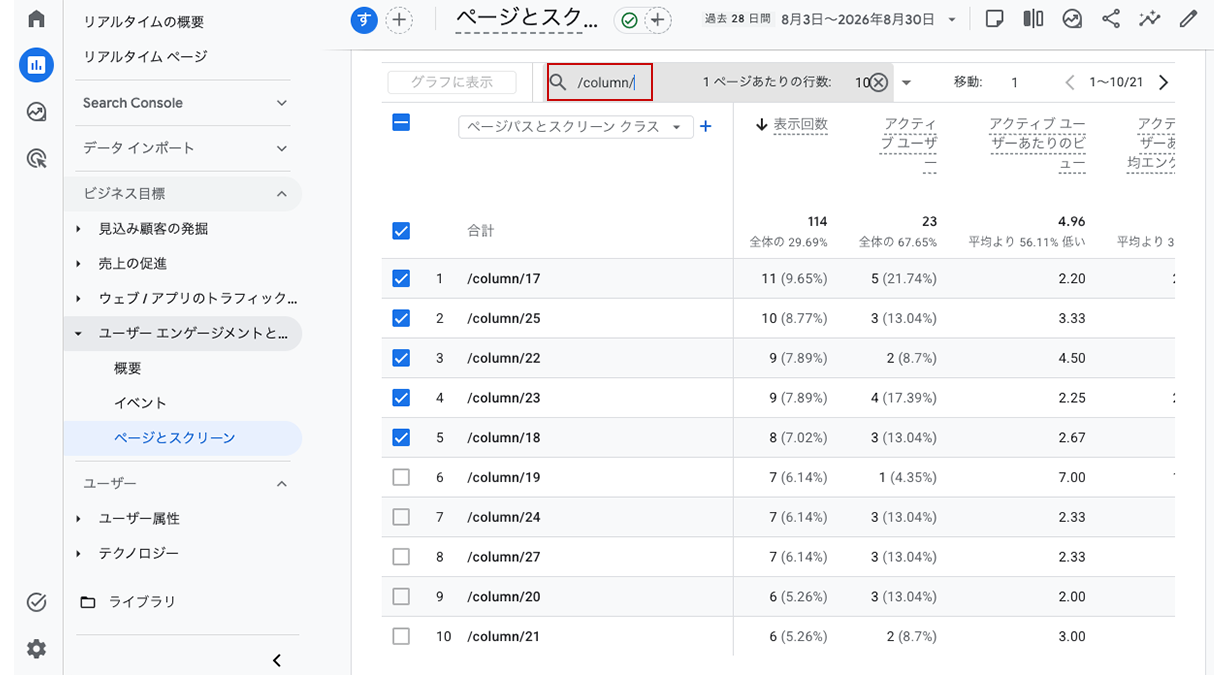Click the checkmark icon above the Admin gear
The image size is (1228, 675).
pos(36,602)
